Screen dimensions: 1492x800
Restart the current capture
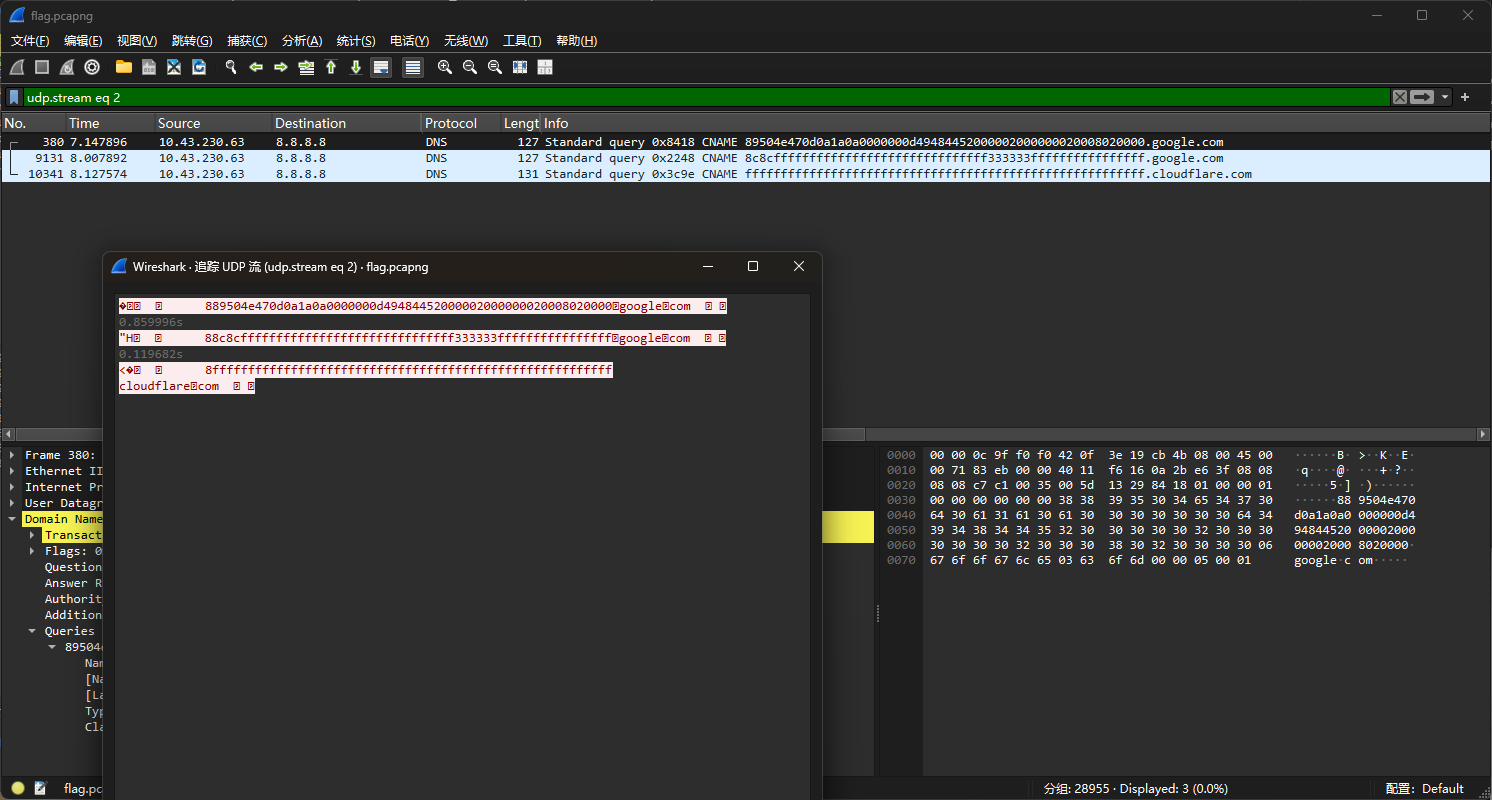point(67,67)
